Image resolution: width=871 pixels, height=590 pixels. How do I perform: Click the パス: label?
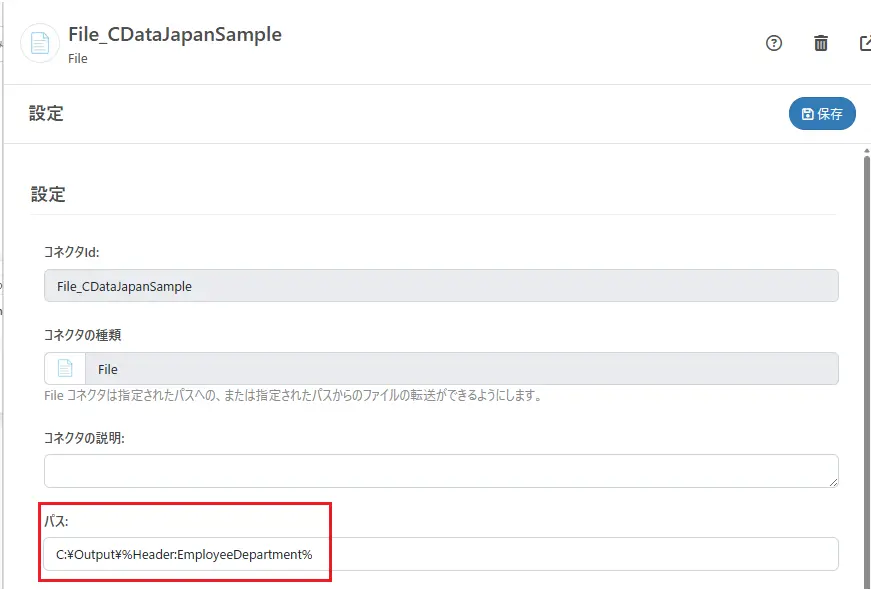[55, 521]
